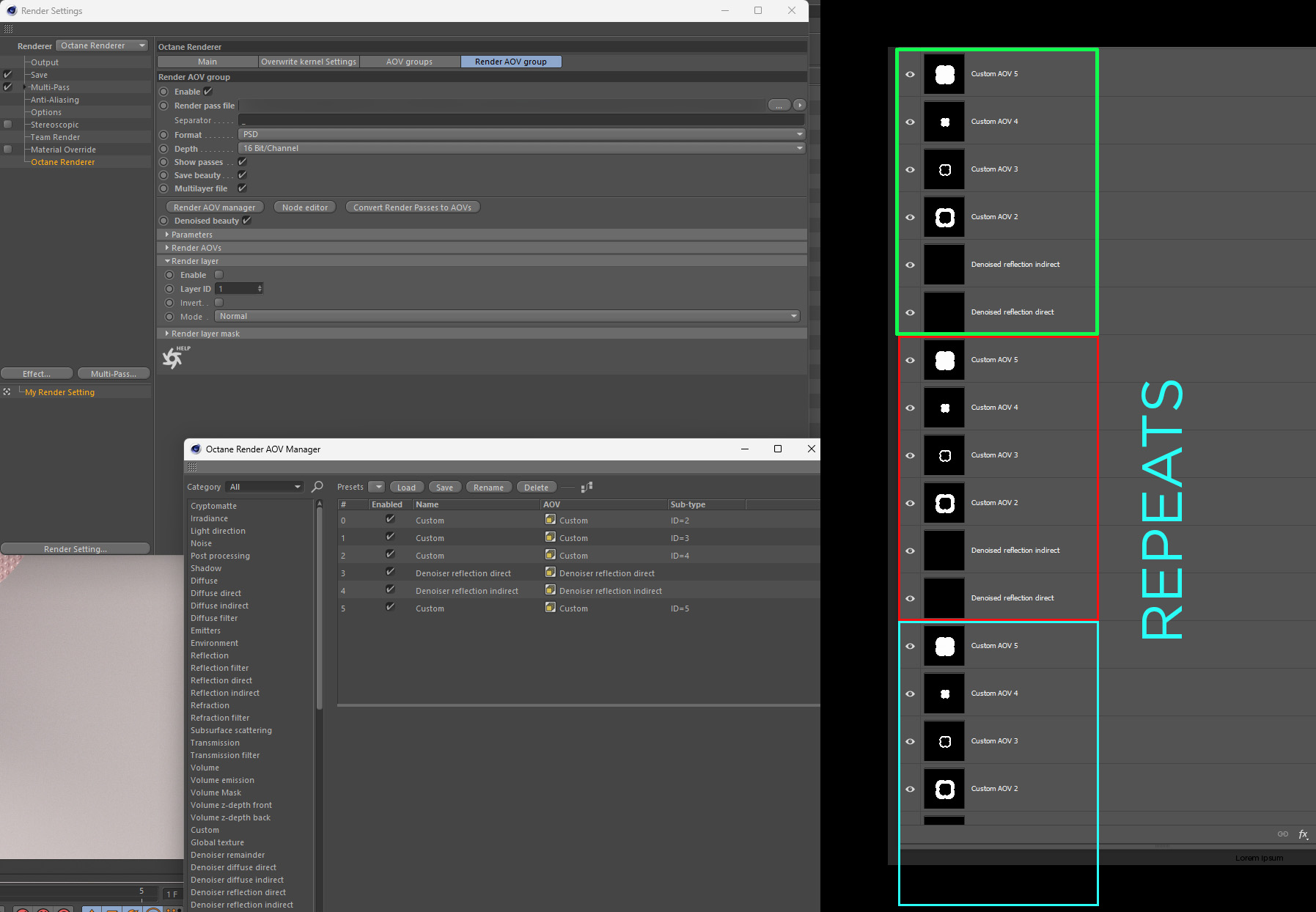Click the AOV icon in row ID=3
The image size is (1316, 912).
tap(551, 537)
